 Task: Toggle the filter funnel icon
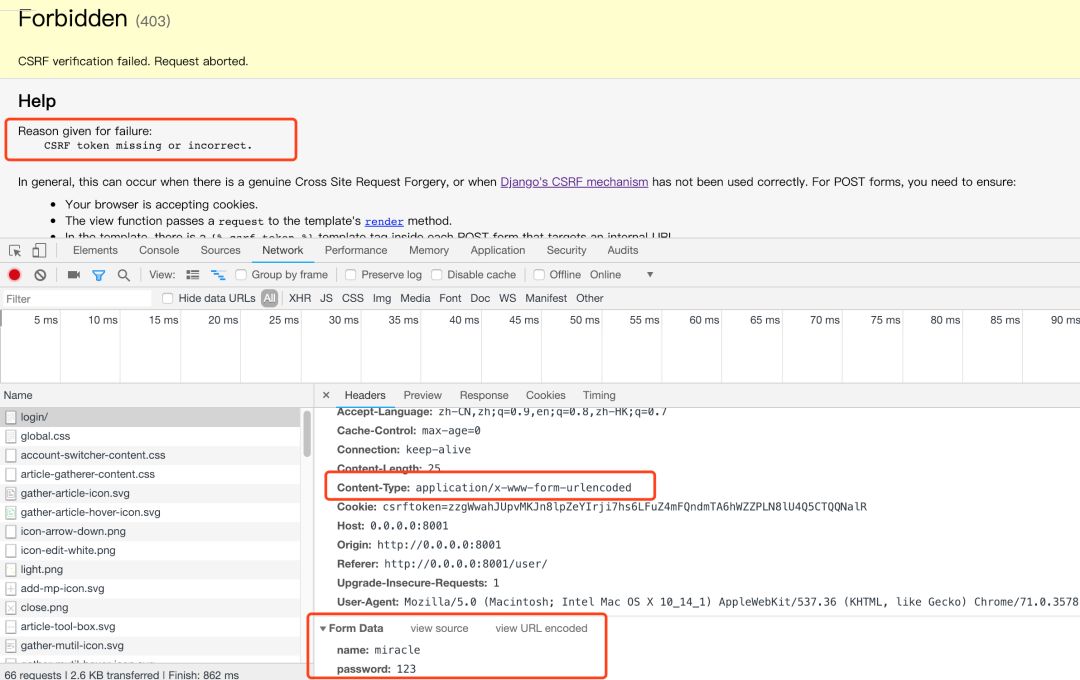click(98, 275)
